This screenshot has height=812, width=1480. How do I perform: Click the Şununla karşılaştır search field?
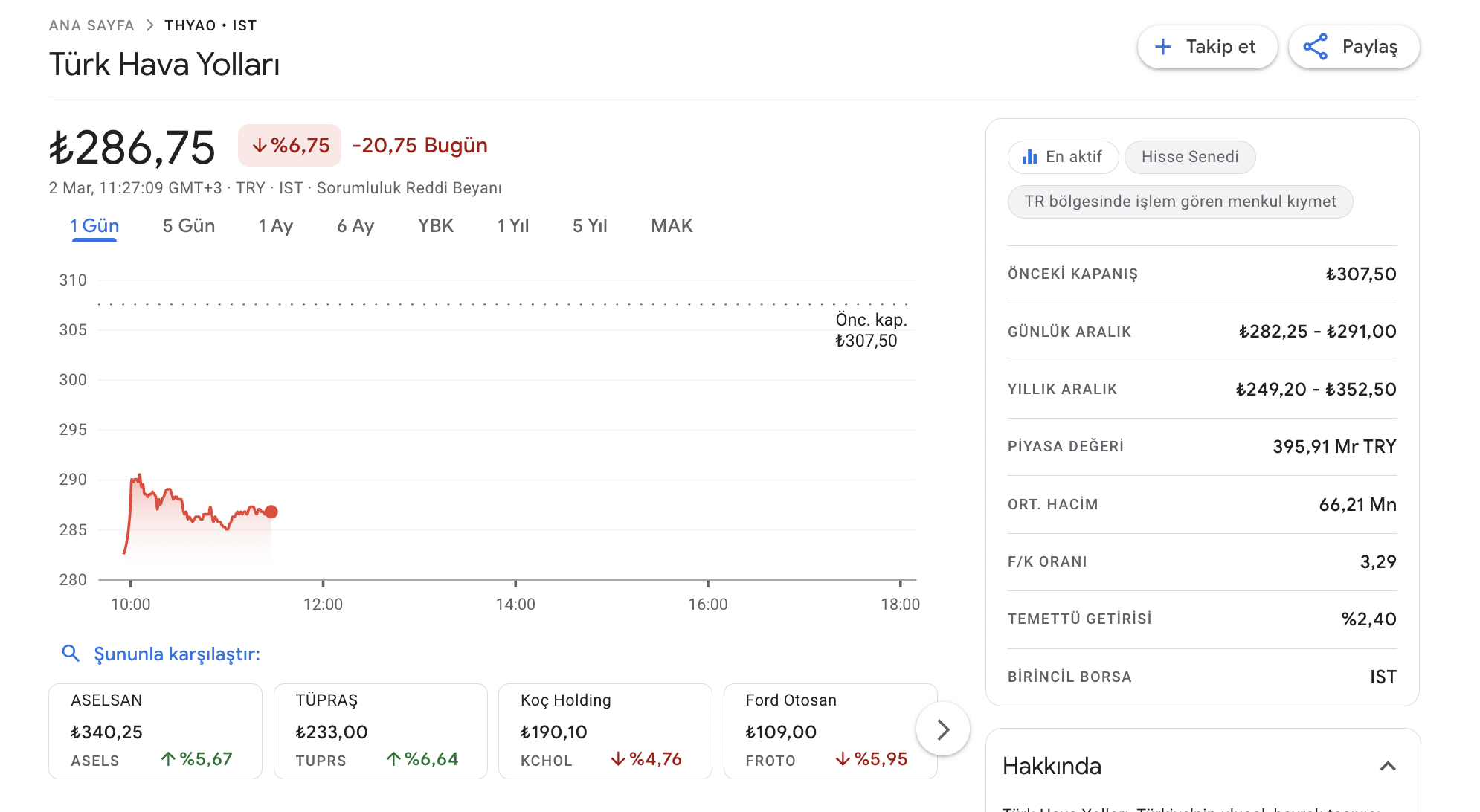tap(177, 654)
